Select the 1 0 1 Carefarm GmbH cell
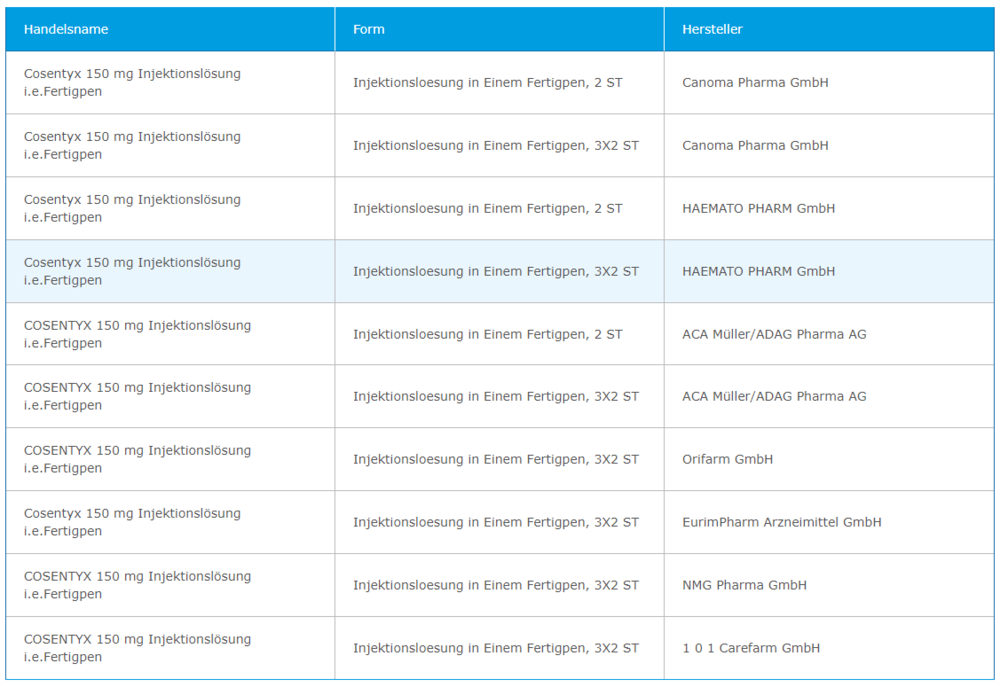1000x687 pixels. [751, 649]
